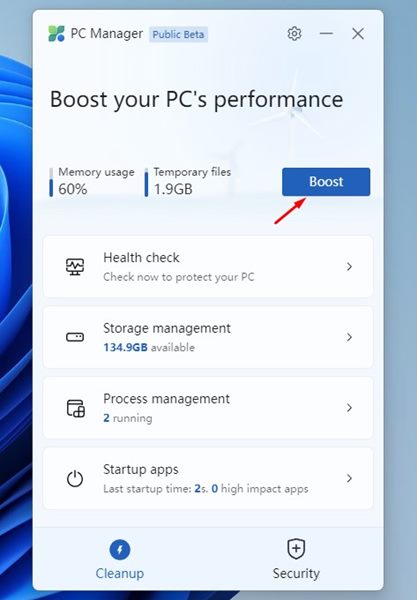Switch to the Security tab label

296,573
